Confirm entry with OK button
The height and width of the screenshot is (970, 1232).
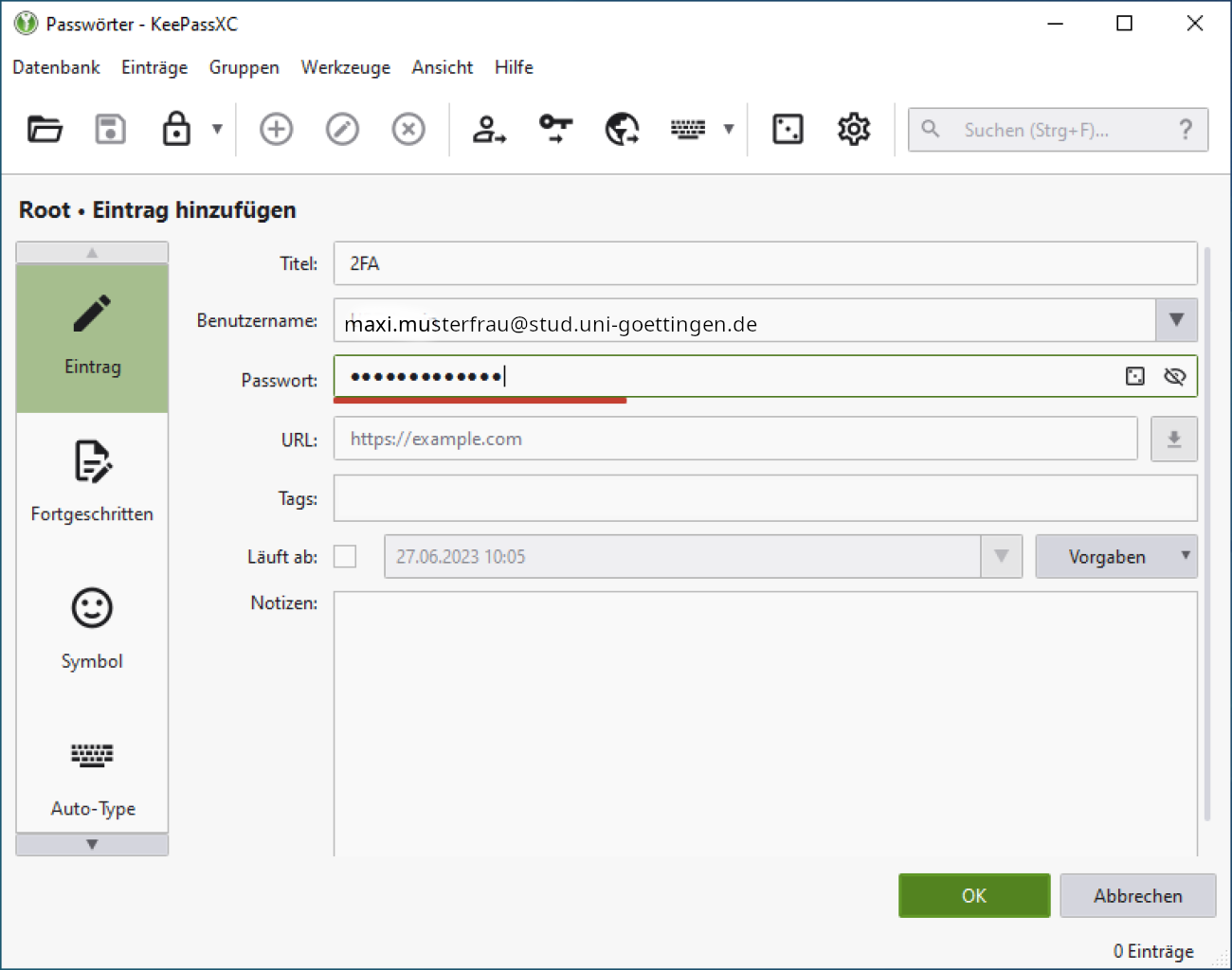tap(974, 895)
